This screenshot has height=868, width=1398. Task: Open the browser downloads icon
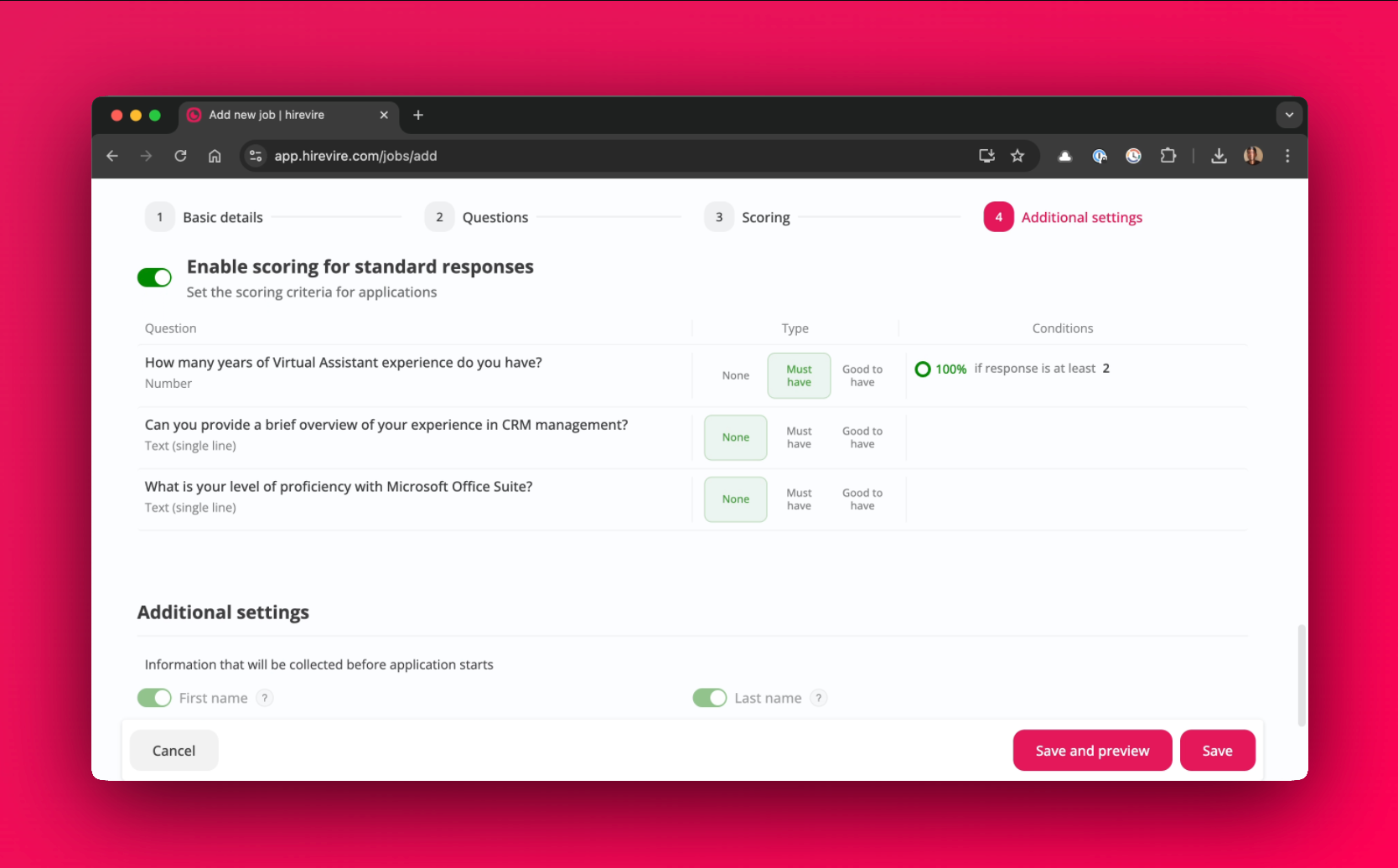(1219, 156)
